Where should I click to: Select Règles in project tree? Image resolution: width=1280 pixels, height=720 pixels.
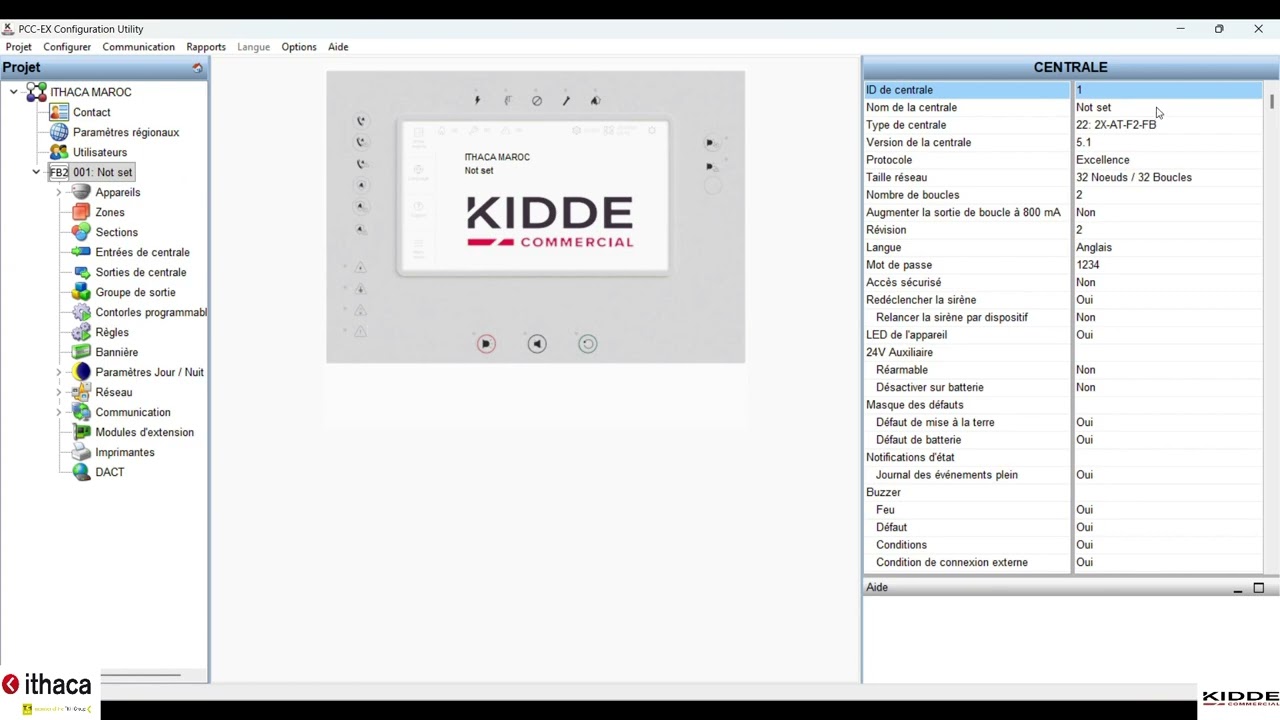[112, 332]
